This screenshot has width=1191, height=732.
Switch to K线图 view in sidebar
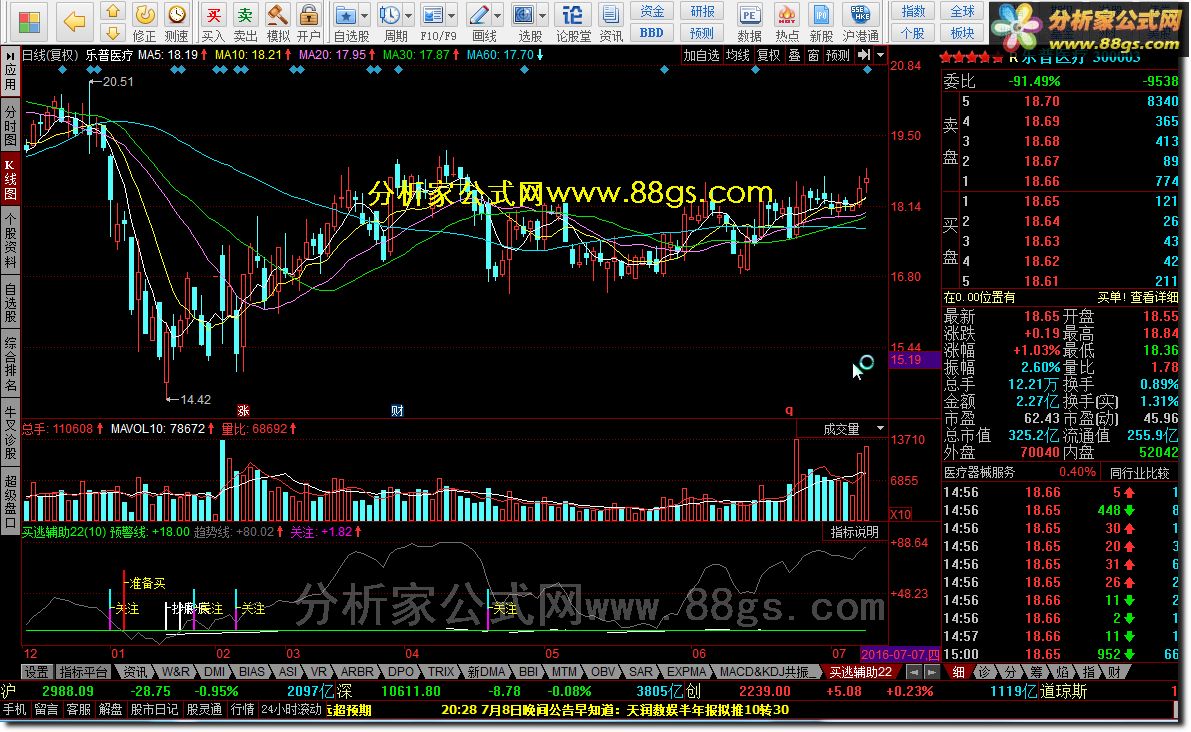point(10,179)
